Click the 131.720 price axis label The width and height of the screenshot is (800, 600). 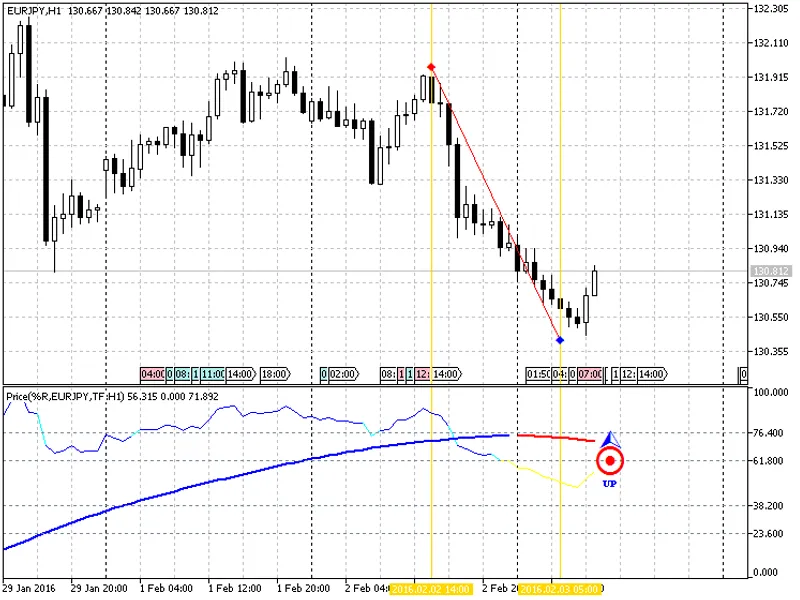tap(771, 111)
